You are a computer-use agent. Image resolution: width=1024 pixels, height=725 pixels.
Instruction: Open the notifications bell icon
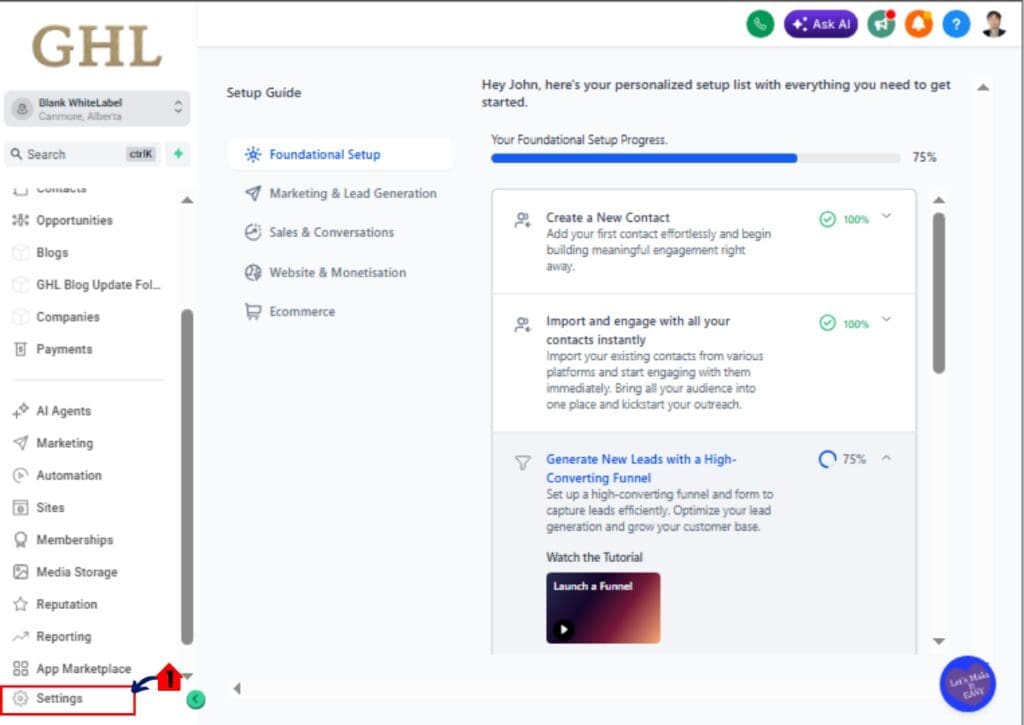tap(918, 23)
